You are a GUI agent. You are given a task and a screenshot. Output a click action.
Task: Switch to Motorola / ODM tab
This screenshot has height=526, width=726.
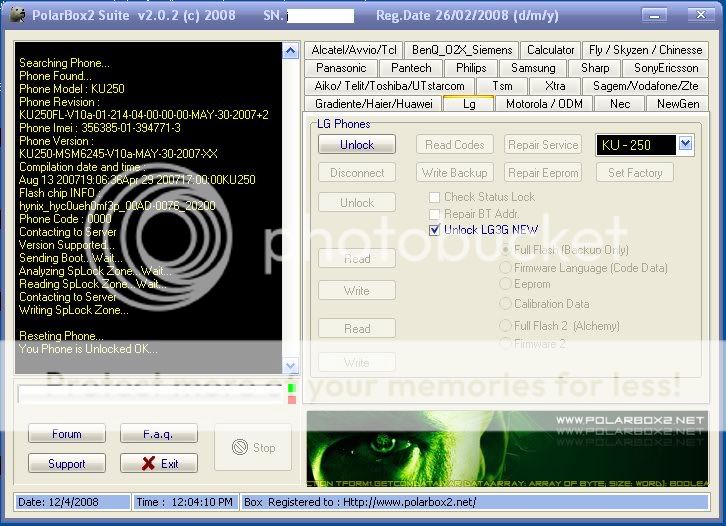click(544, 104)
